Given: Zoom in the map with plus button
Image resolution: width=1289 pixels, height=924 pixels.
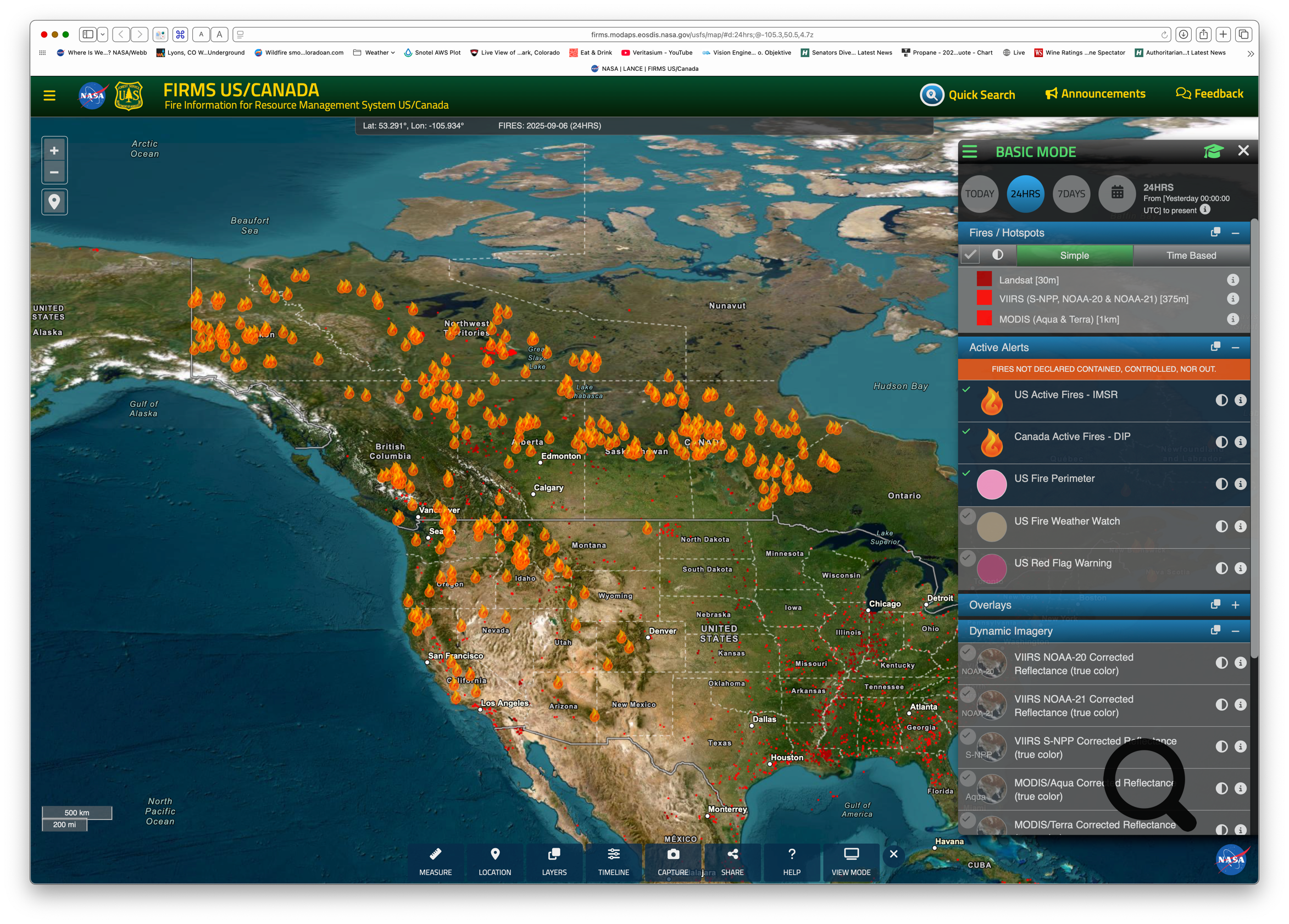Looking at the screenshot, I should pyautogui.click(x=54, y=150).
